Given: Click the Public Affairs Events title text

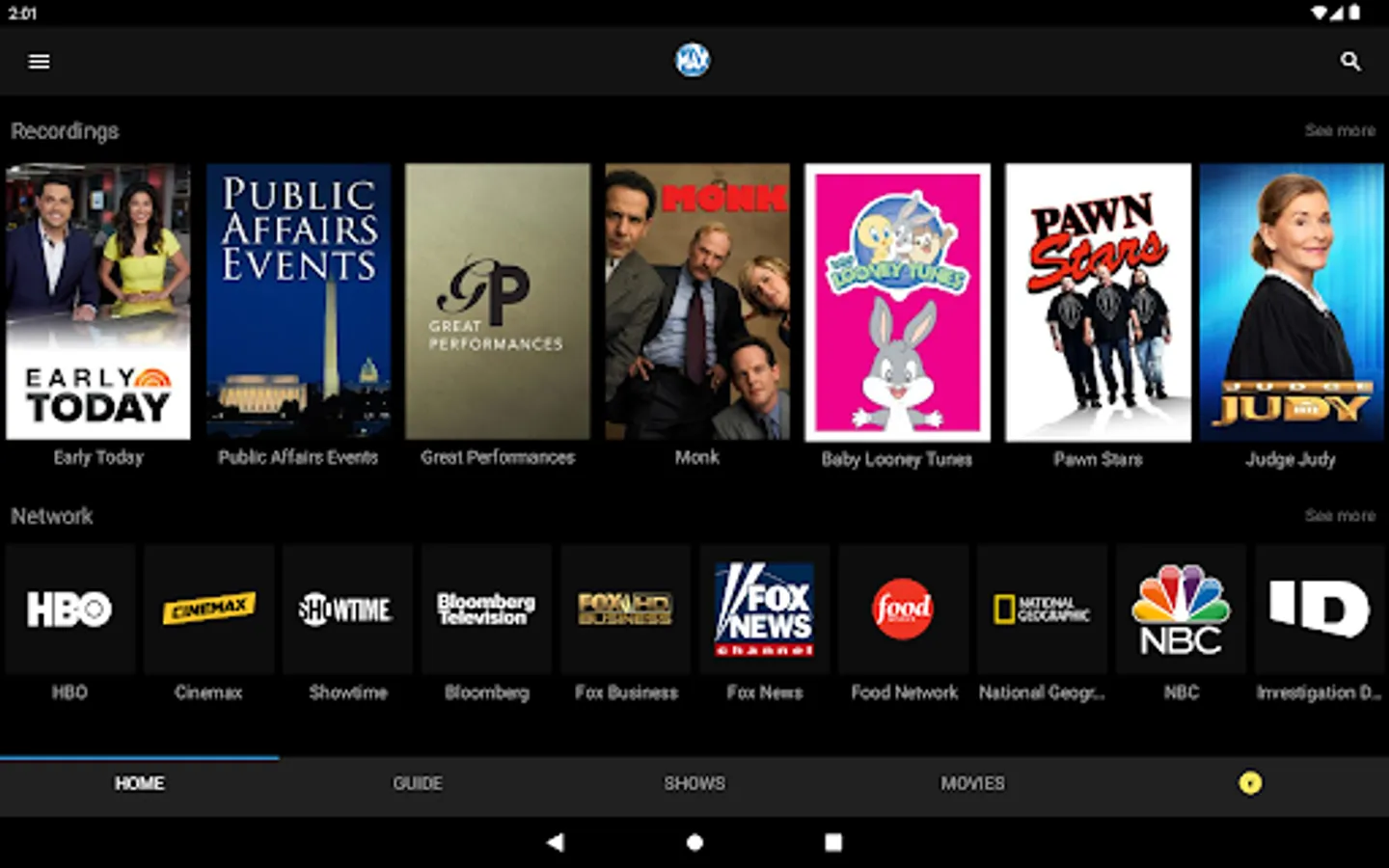Looking at the screenshot, I should tap(298, 457).
